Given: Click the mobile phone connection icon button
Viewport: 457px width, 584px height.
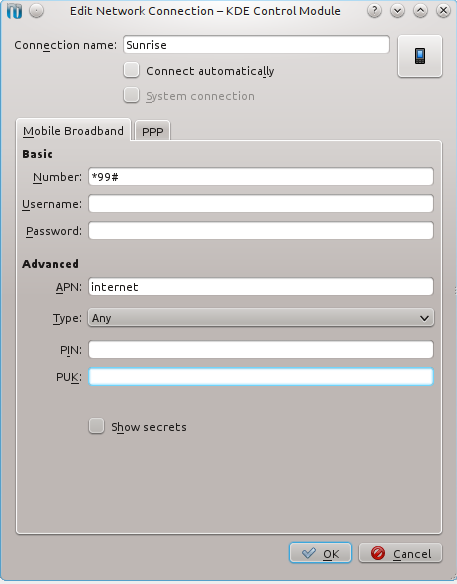Looking at the screenshot, I should (x=420, y=56).
